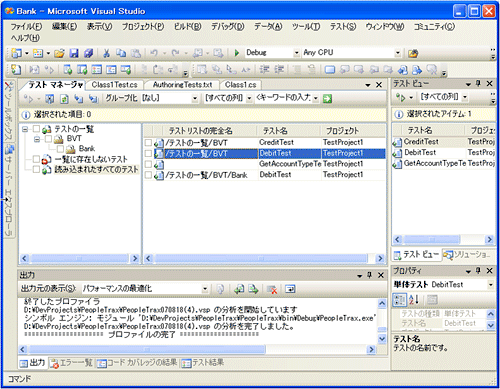Click the Toggle Word Wrap icon in Output
Viewport: 500px width, 389px height.
[x=290, y=289]
